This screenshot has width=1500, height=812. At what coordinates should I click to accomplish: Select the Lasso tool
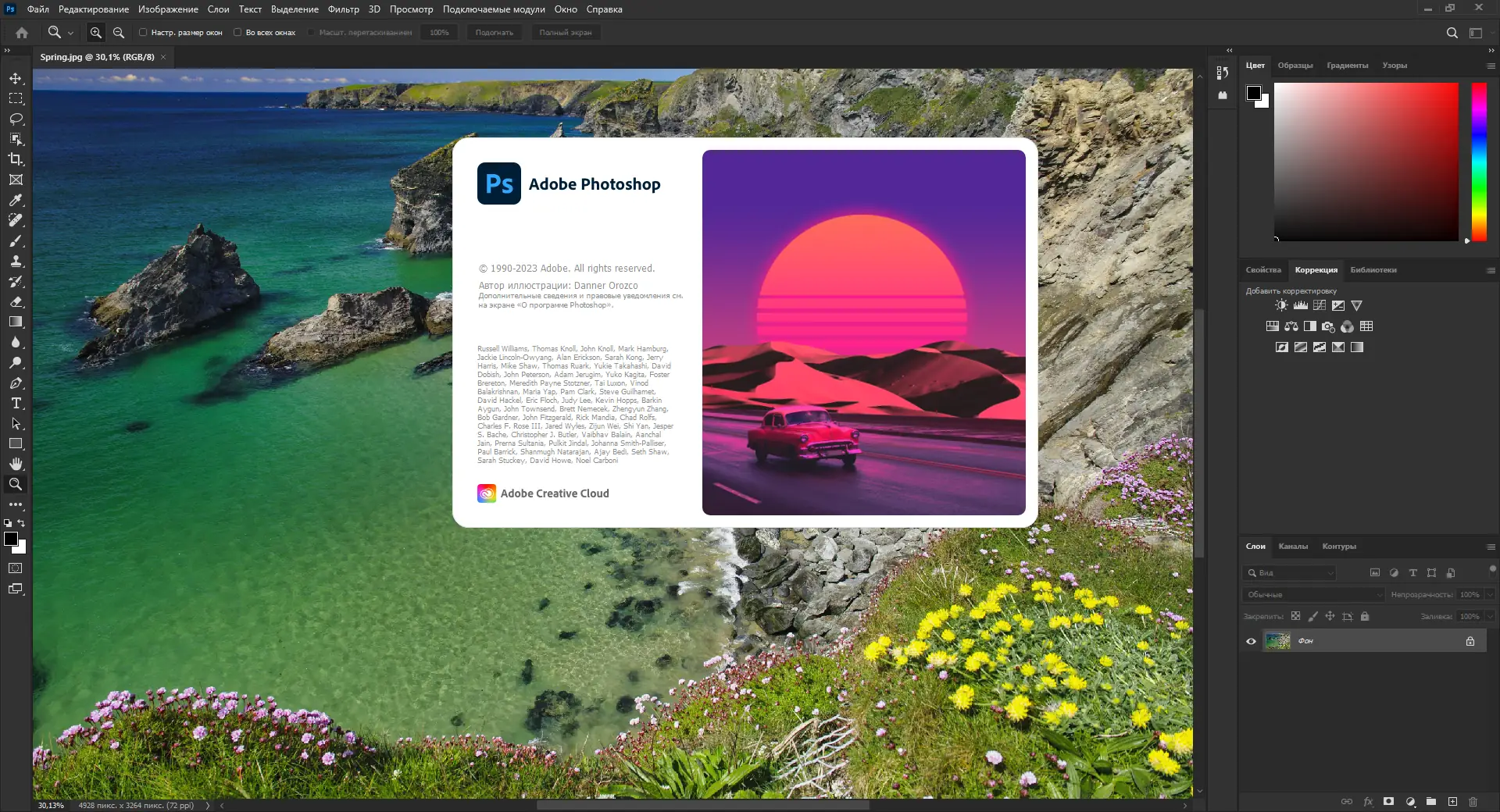16,119
